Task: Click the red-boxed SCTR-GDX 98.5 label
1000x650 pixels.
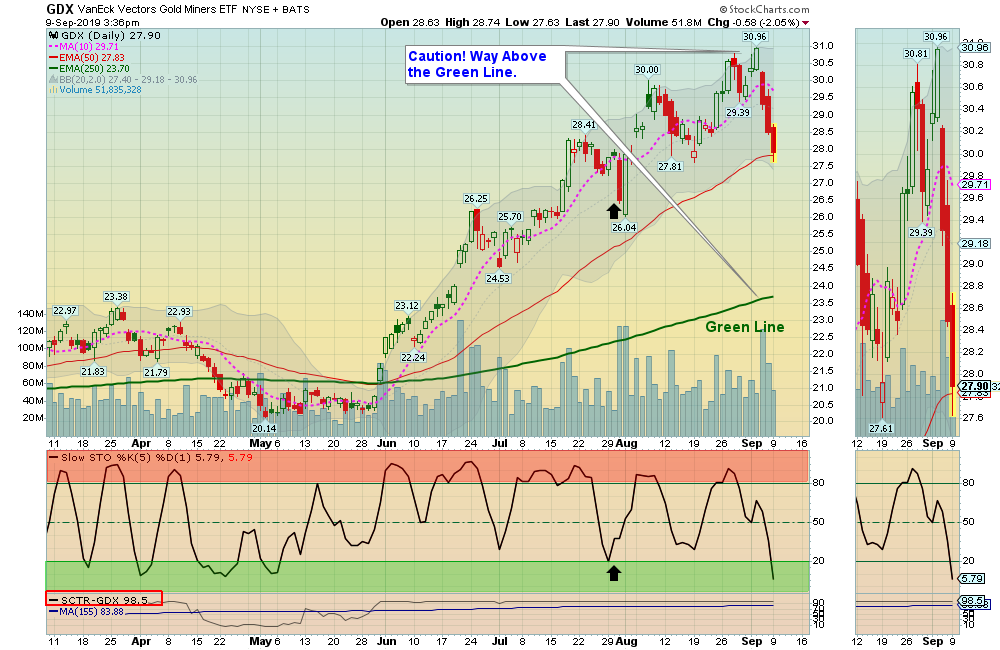Action: pyautogui.click(x=104, y=599)
